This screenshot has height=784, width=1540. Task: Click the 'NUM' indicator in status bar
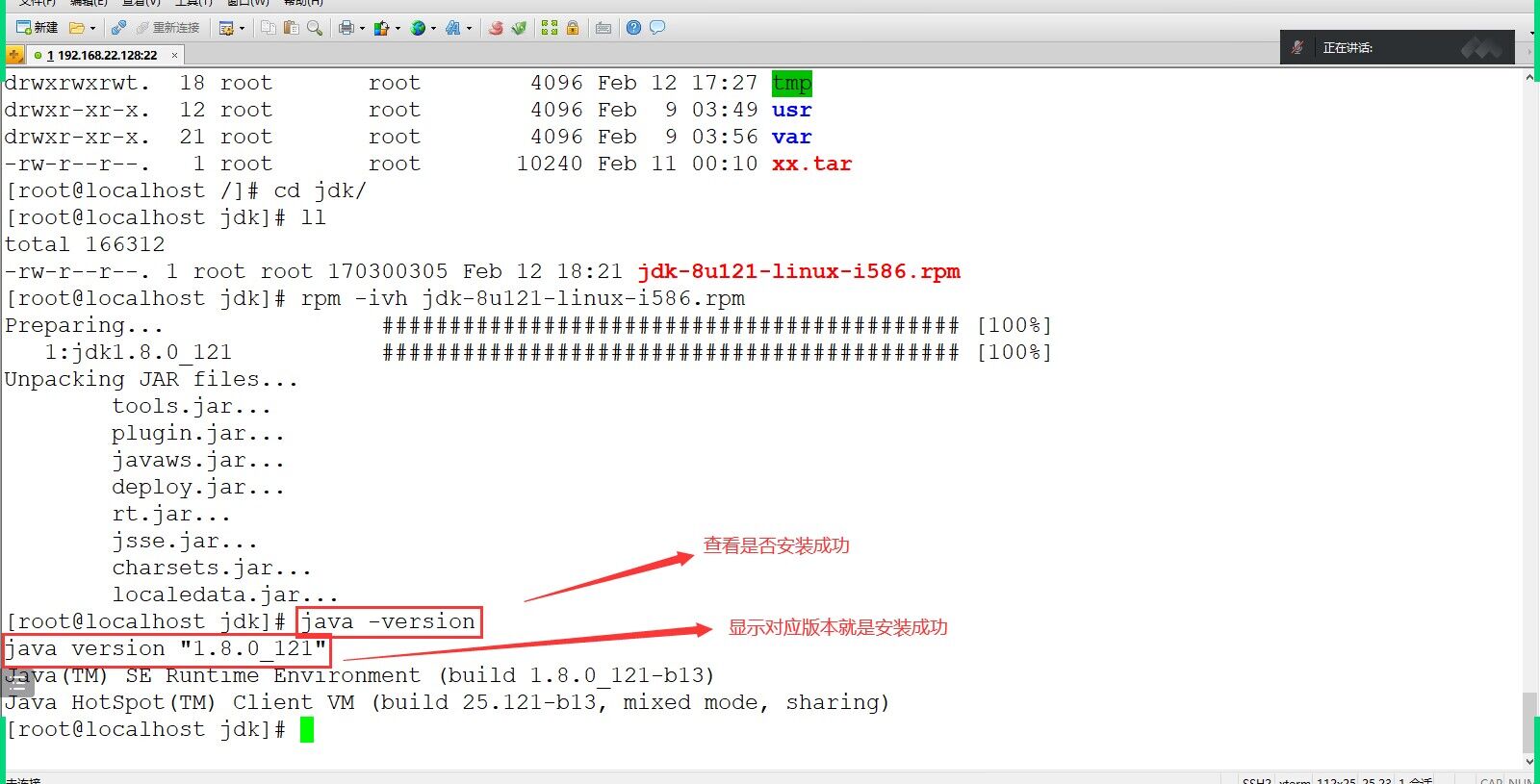[1521, 780]
